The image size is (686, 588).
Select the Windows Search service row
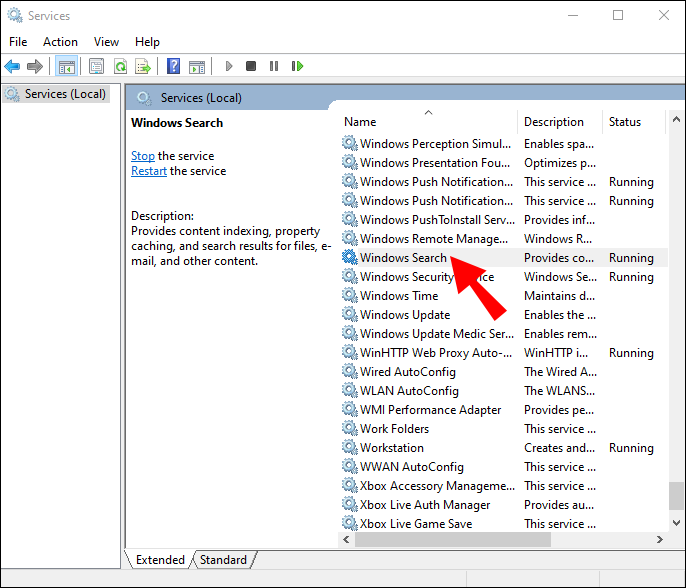pyautogui.click(x=504, y=257)
